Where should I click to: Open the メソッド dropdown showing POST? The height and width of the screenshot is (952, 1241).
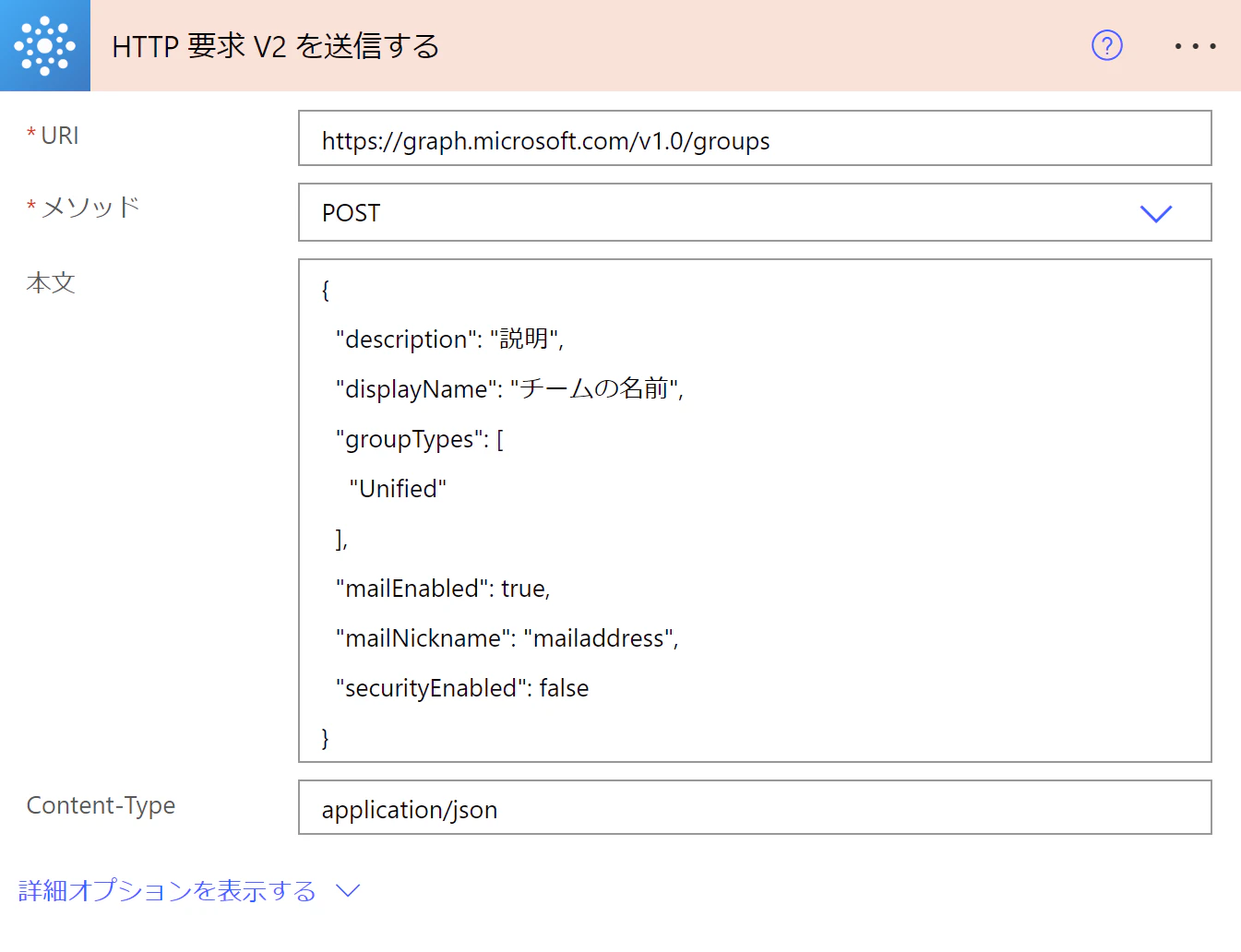(755, 212)
